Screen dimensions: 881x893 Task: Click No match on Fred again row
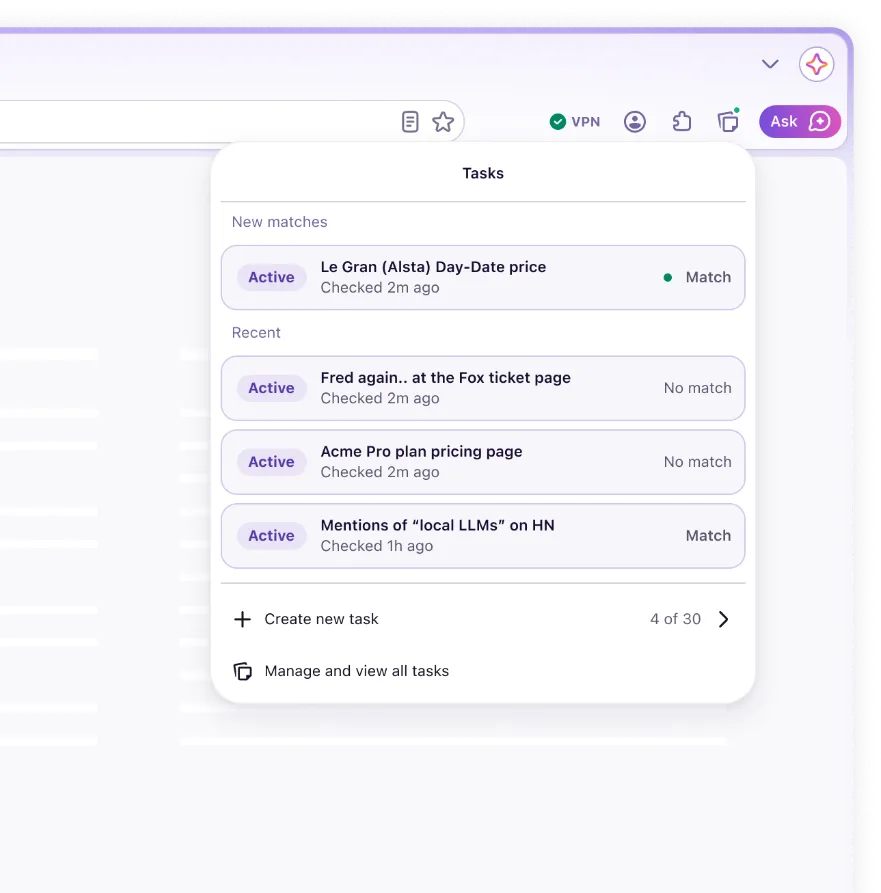(697, 388)
